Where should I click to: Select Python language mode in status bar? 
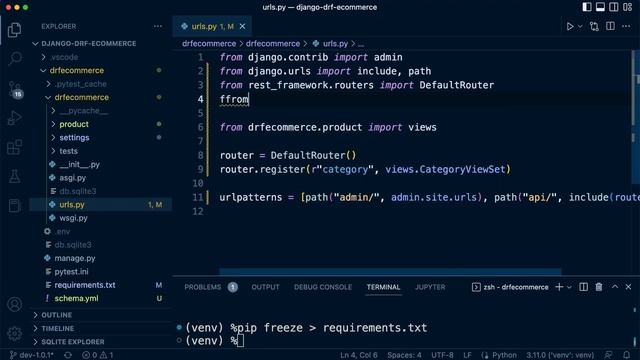[504, 355]
